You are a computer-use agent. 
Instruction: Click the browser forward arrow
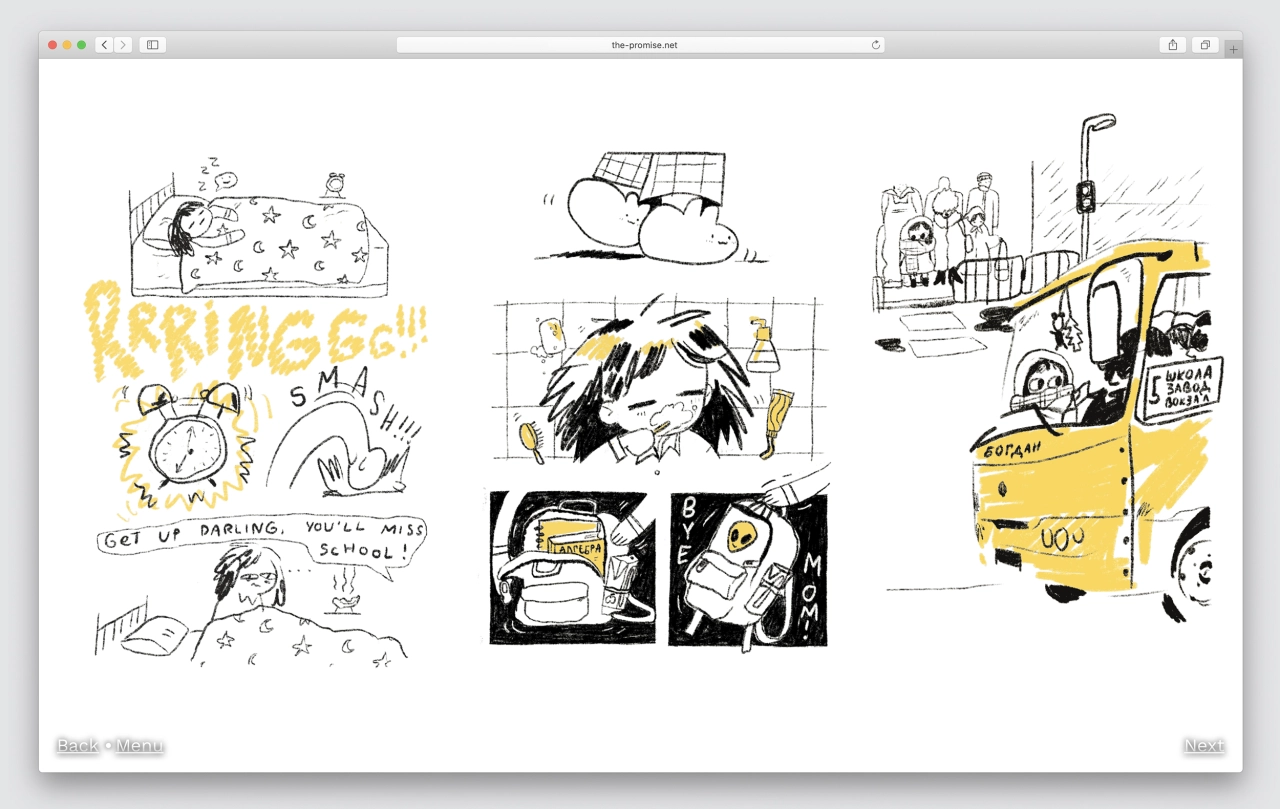pos(123,45)
